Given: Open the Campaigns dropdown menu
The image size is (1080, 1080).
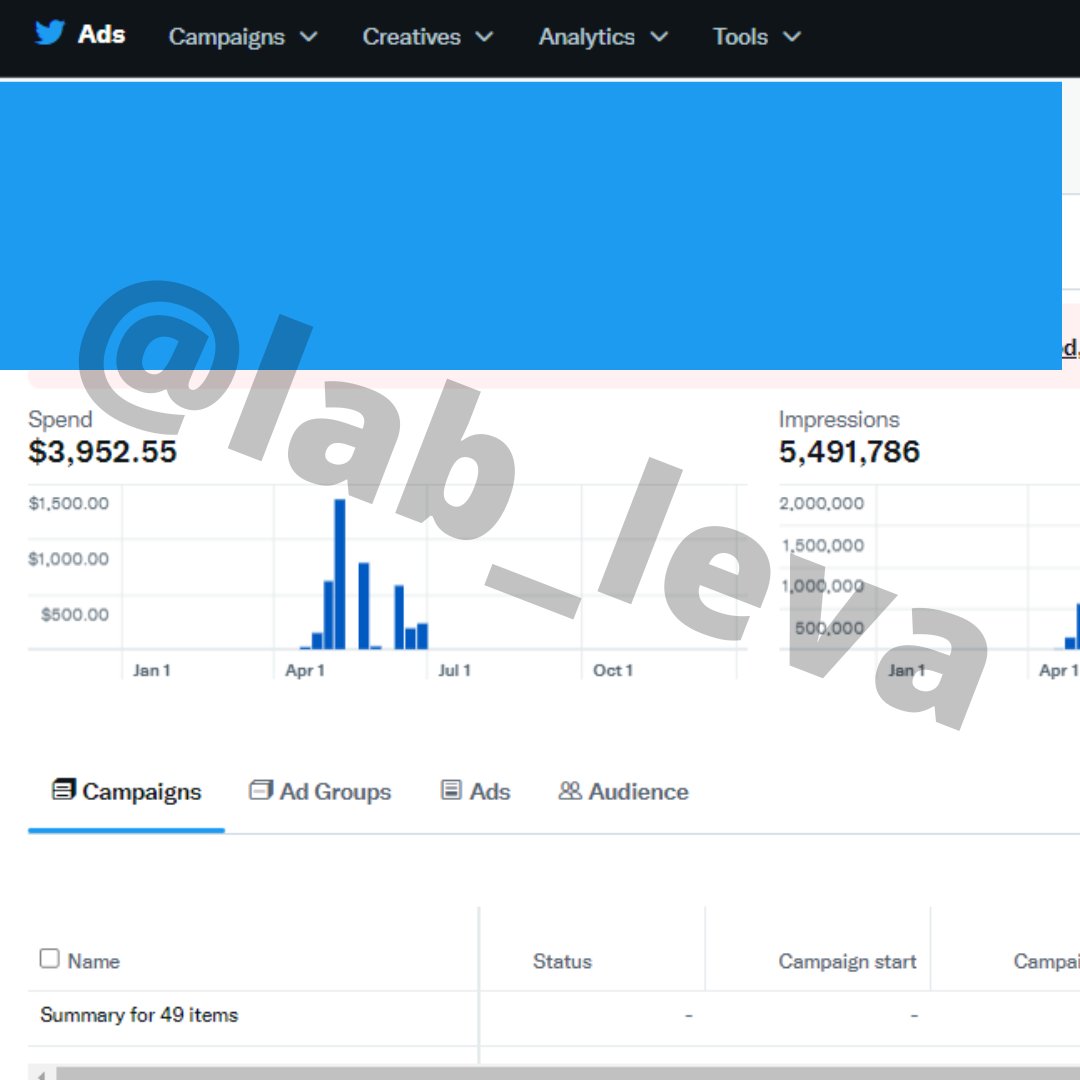Looking at the screenshot, I should (242, 37).
